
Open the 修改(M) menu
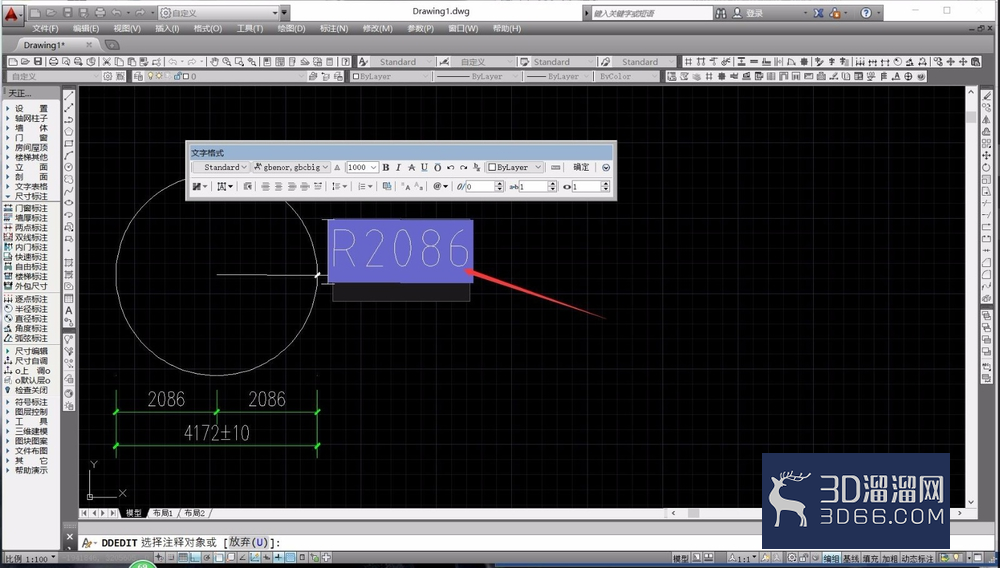[x=378, y=29]
